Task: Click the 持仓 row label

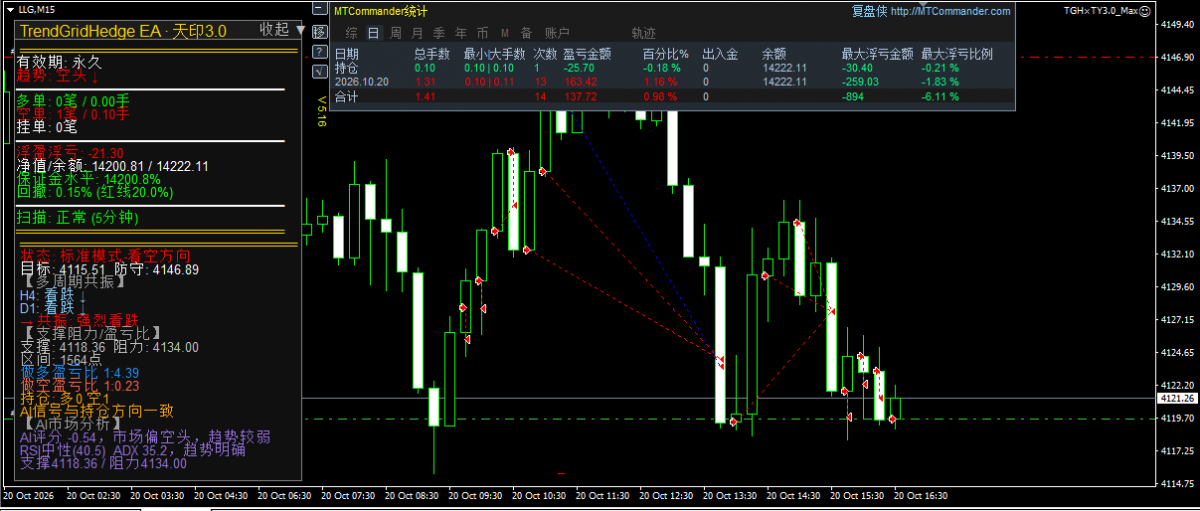Action: (x=346, y=67)
